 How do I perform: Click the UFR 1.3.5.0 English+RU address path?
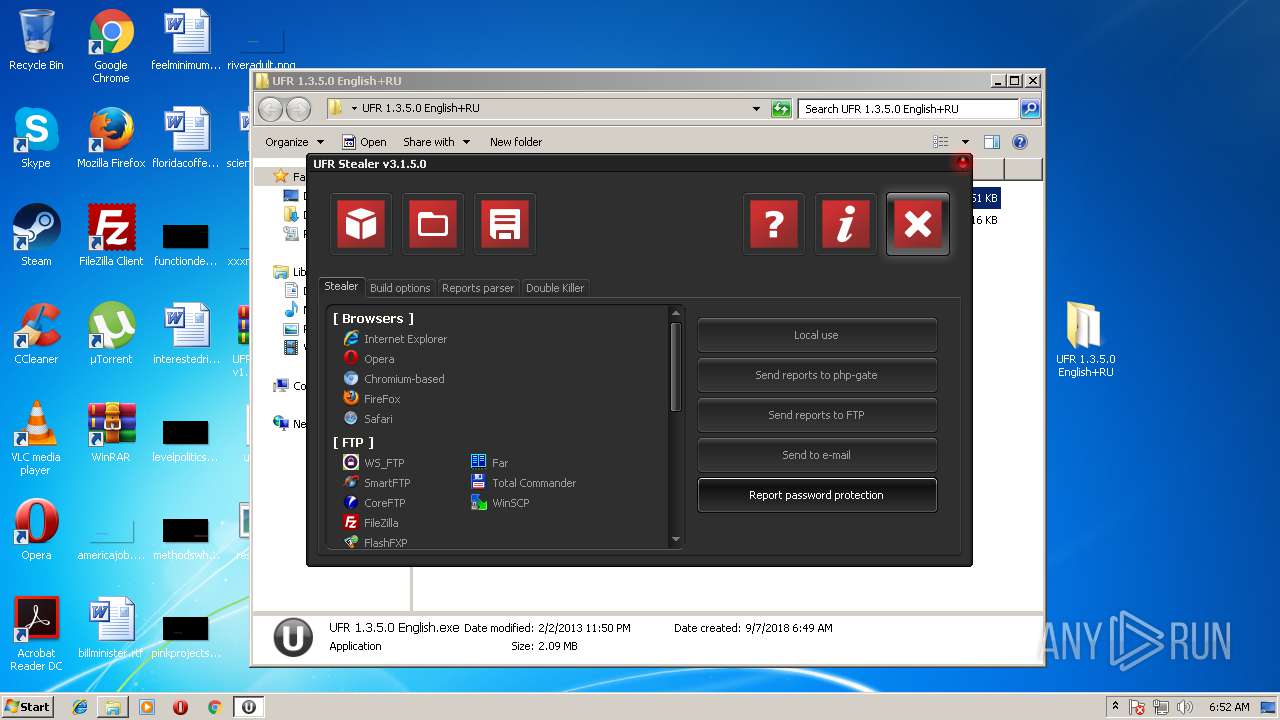pyautogui.click(x=420, y=108)
